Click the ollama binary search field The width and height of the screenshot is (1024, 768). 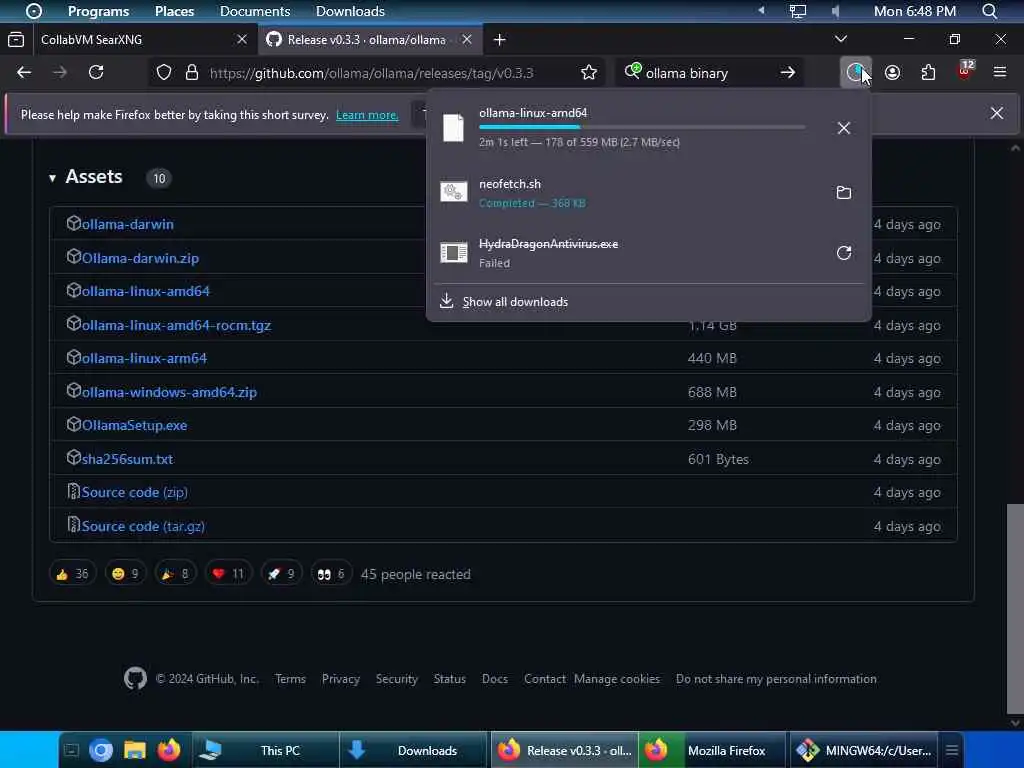710,73
